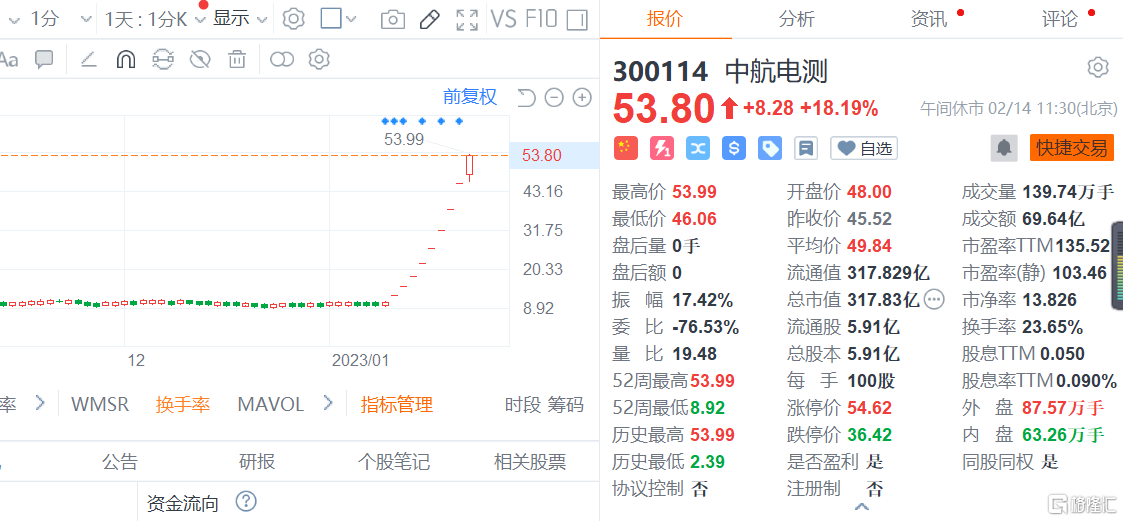Screen dimensions: 1123x521
Task: Open the stock notes bookmark icon
Action: click(806, 148)
